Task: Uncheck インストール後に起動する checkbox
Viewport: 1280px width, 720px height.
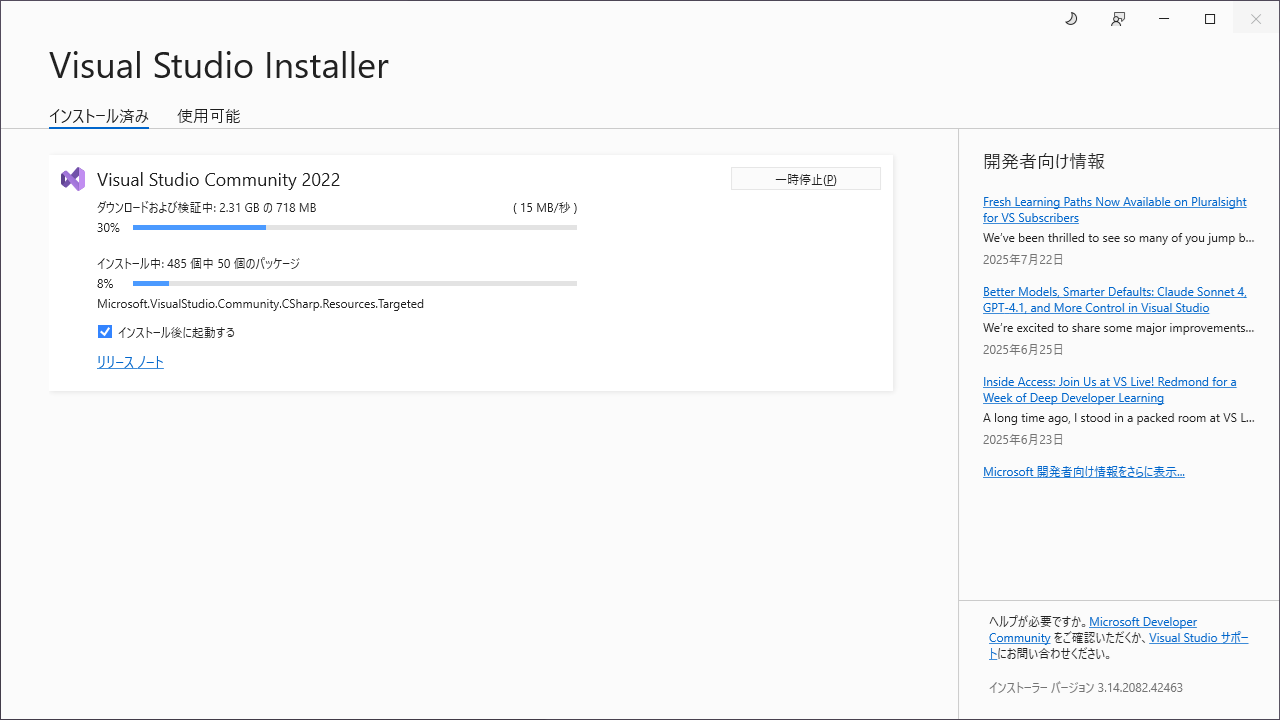Action: [104, 332]
